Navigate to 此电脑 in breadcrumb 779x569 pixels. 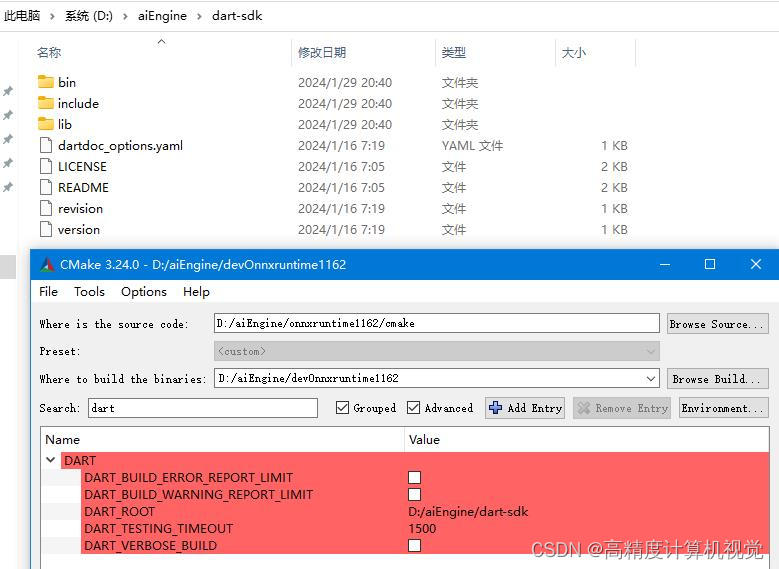coord(22,16)
